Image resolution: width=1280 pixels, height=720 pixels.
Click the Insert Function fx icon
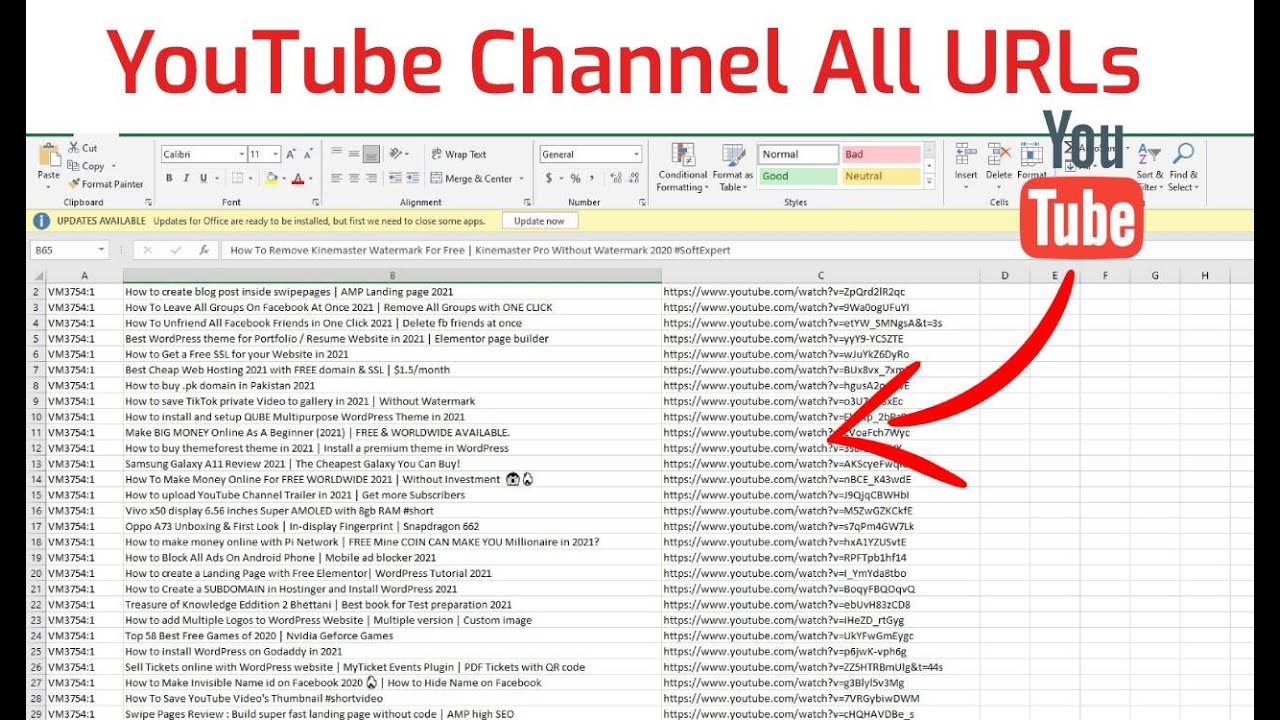[204, 250]
